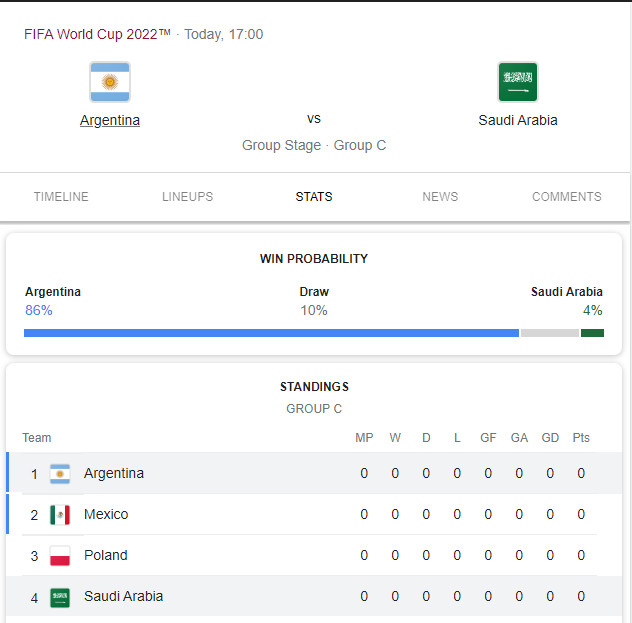
Task: Click Argentina flag in standings table
Action: point(60,474)
